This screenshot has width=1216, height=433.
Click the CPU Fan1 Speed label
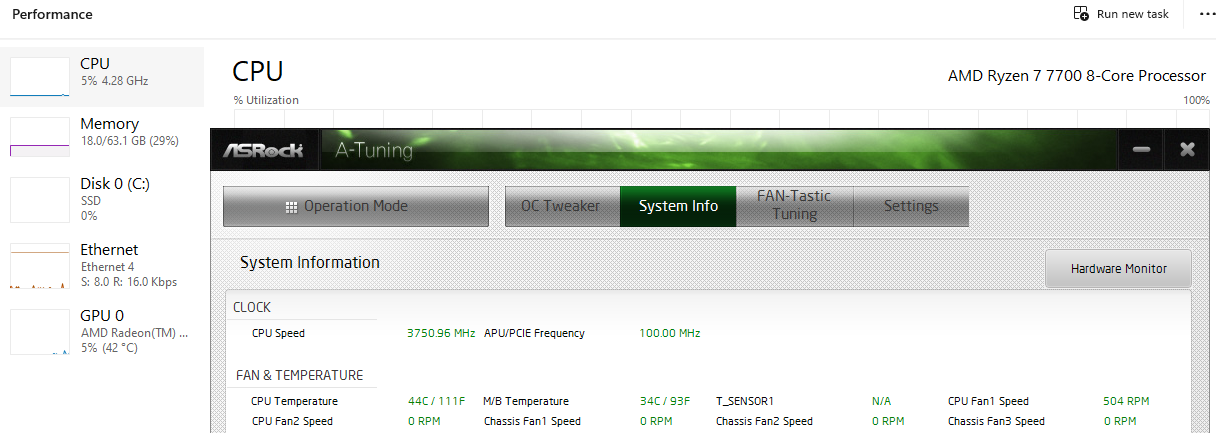[988, 401]
